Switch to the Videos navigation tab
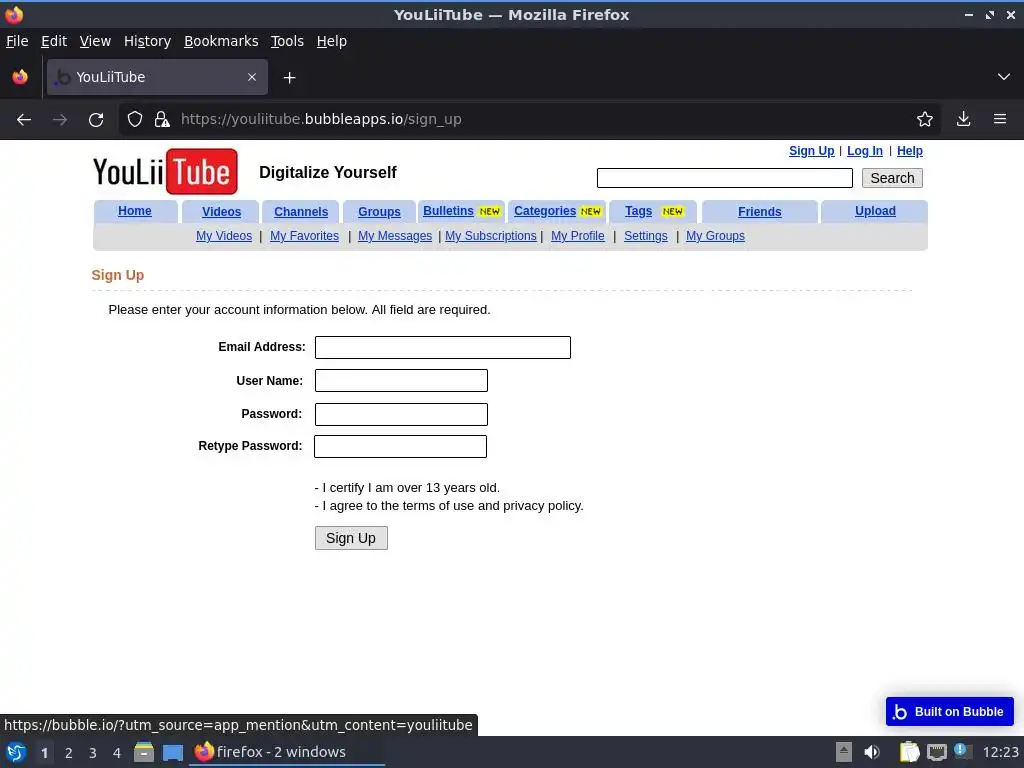The height and width of the screenshot is (768, 1024). [x=221, y=212]
